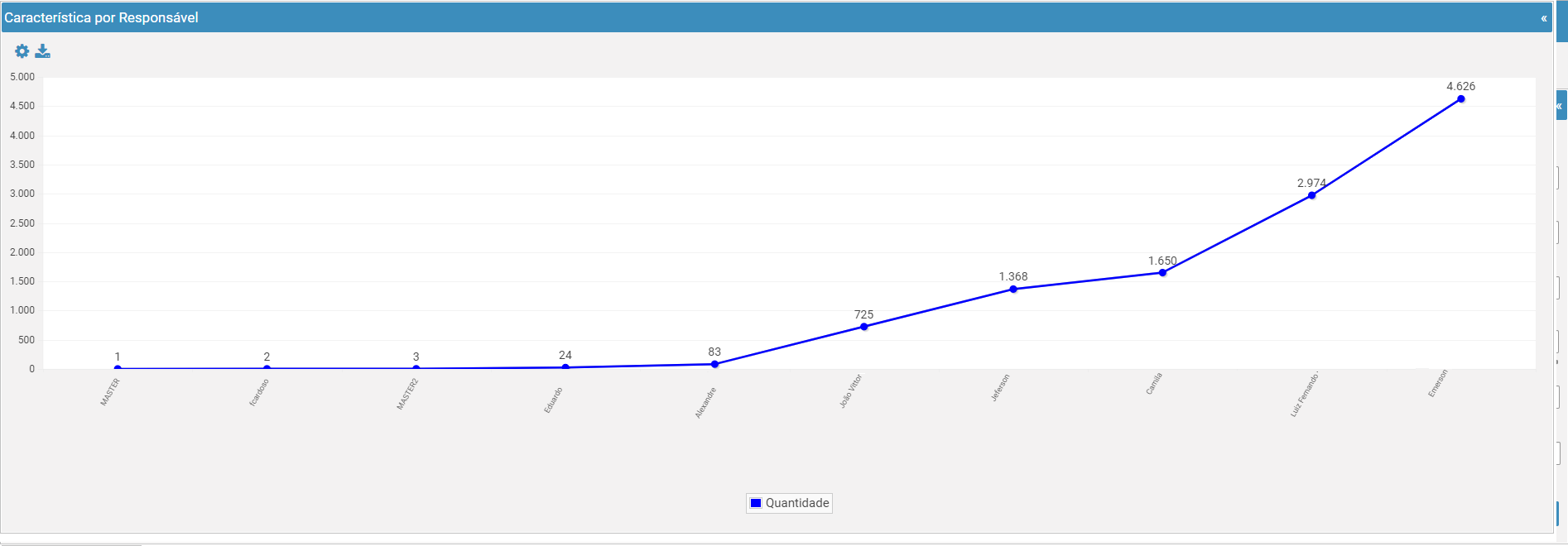Image resolution: width=1568 pixels, height=546 pixels.
Task: Select the Emerson data point at 4.626
Action: point(1460,99)
